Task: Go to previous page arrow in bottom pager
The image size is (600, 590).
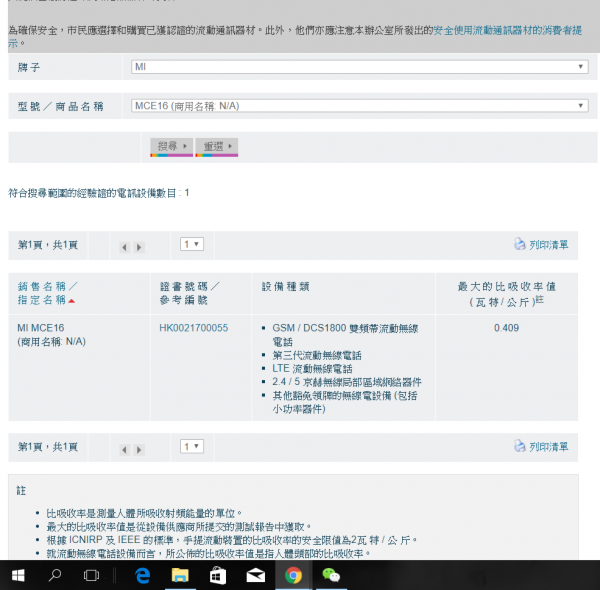Action: [x=124, y=450]
